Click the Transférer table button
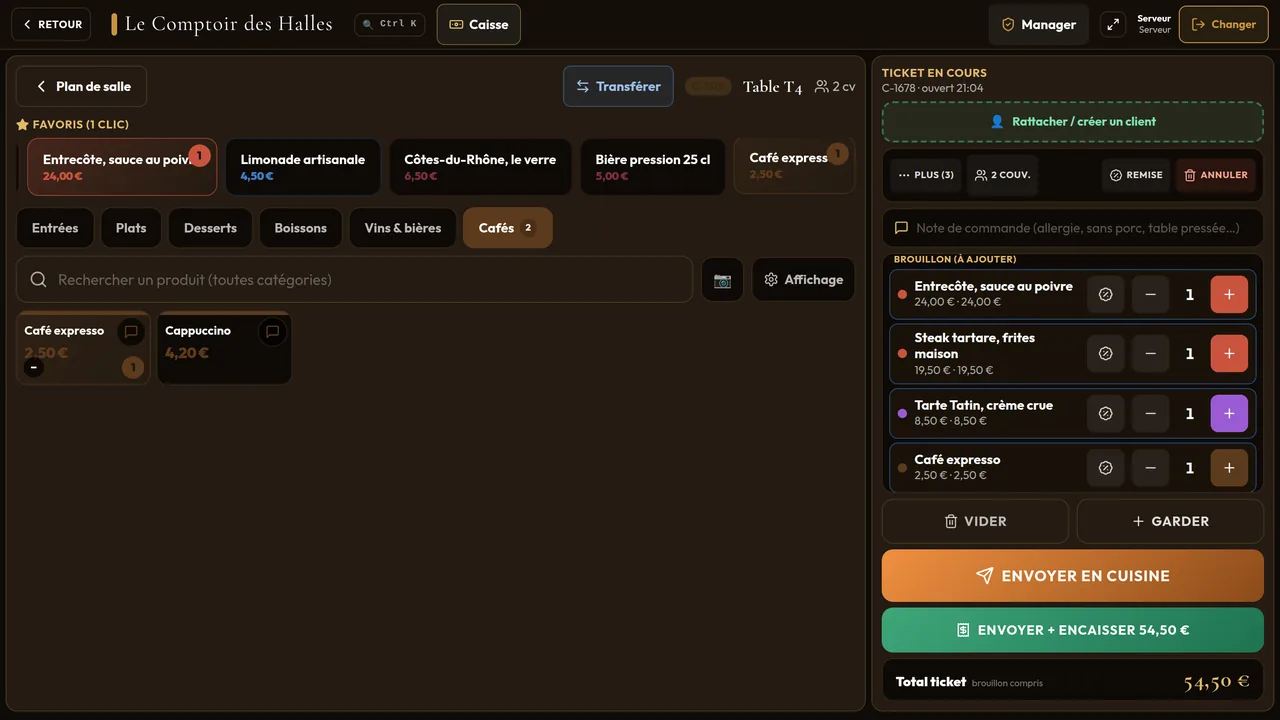Screen dimensions: 1280x720 (618, 86)
